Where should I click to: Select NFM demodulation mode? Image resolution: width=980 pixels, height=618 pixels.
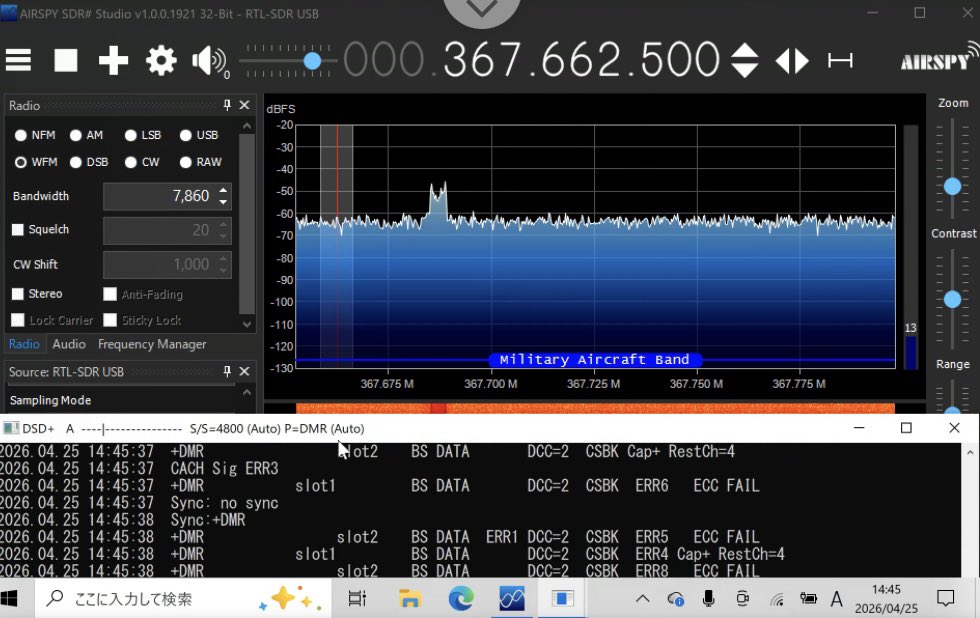click(21, 135)
